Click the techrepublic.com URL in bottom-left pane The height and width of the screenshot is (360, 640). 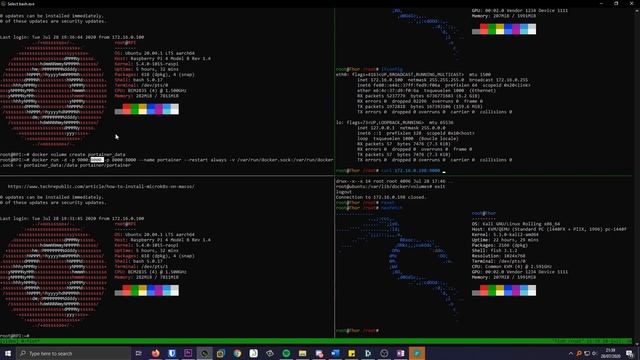[x=101, y=187]
